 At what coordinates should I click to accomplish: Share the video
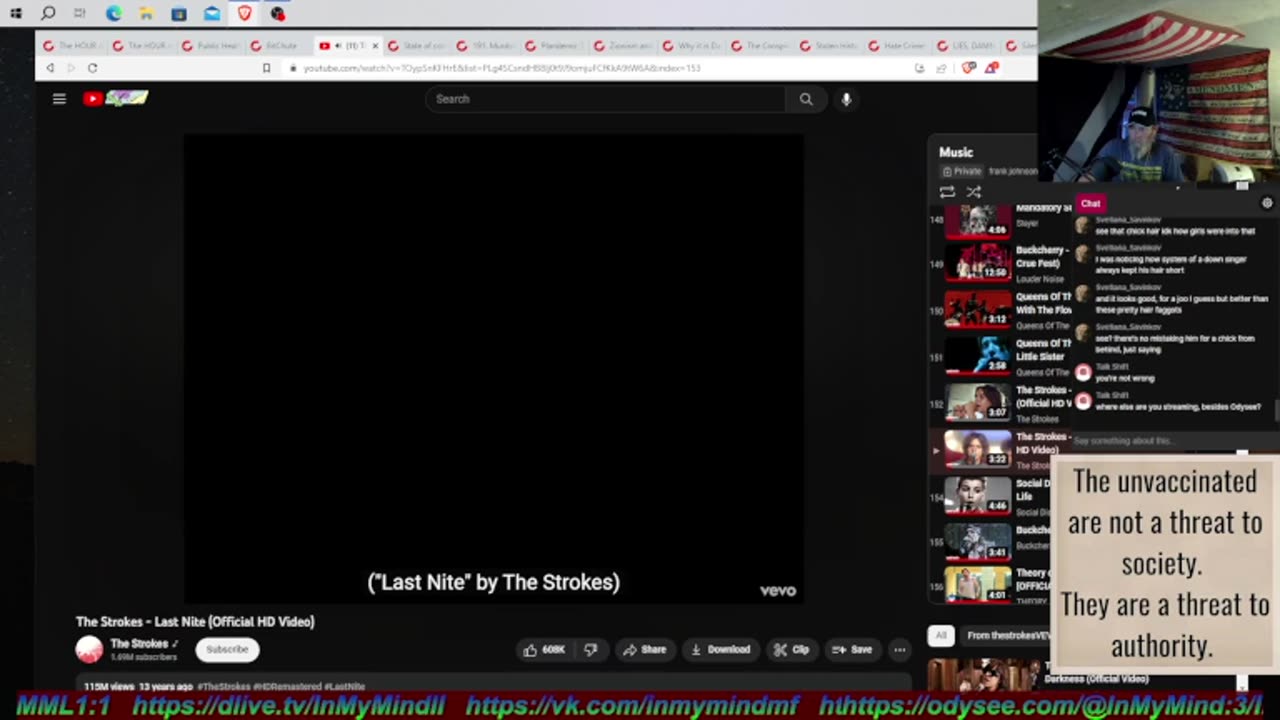click(644, 650)
